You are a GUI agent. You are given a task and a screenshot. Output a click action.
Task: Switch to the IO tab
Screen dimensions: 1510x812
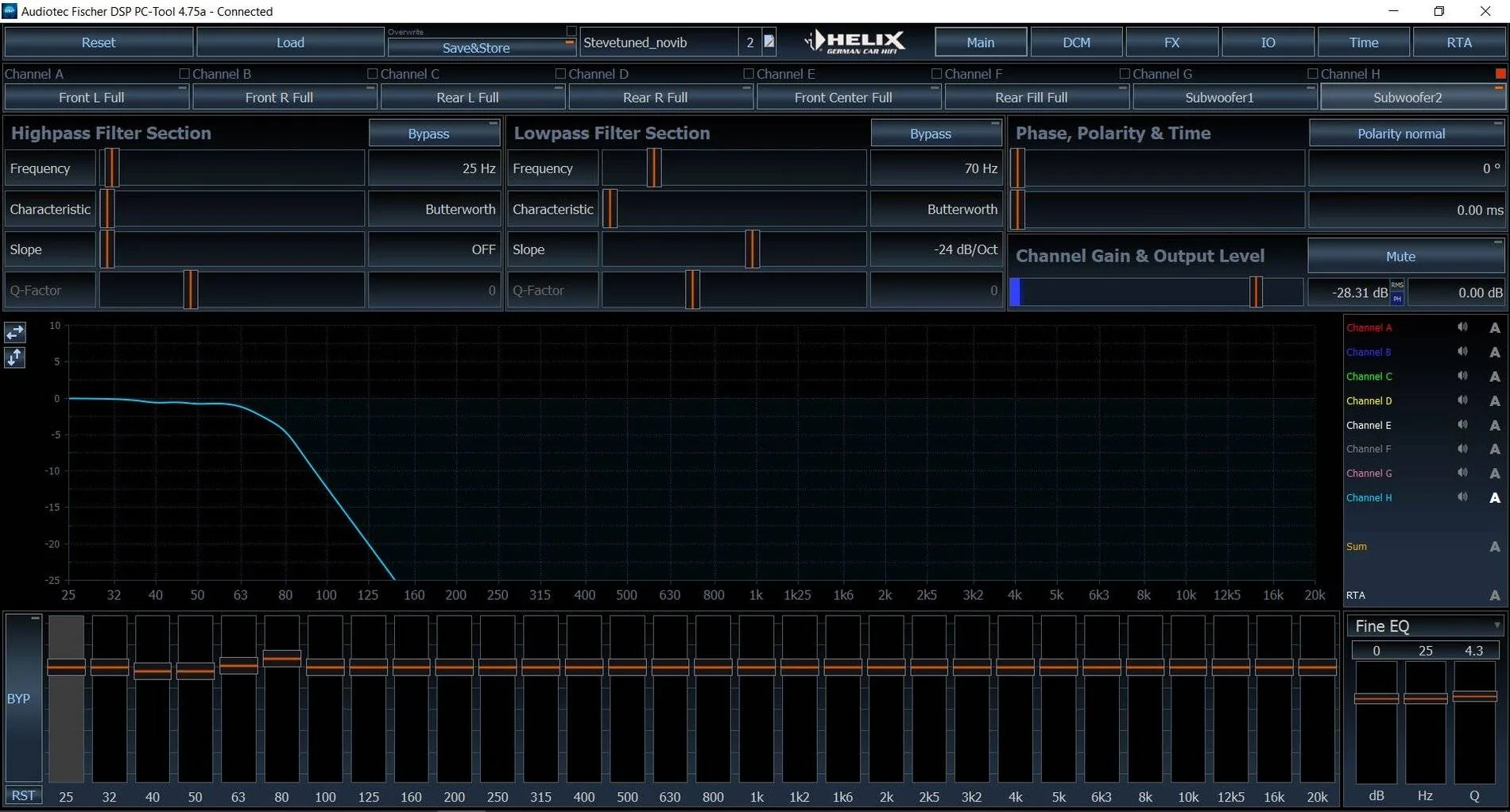[x=1268, y=42]
